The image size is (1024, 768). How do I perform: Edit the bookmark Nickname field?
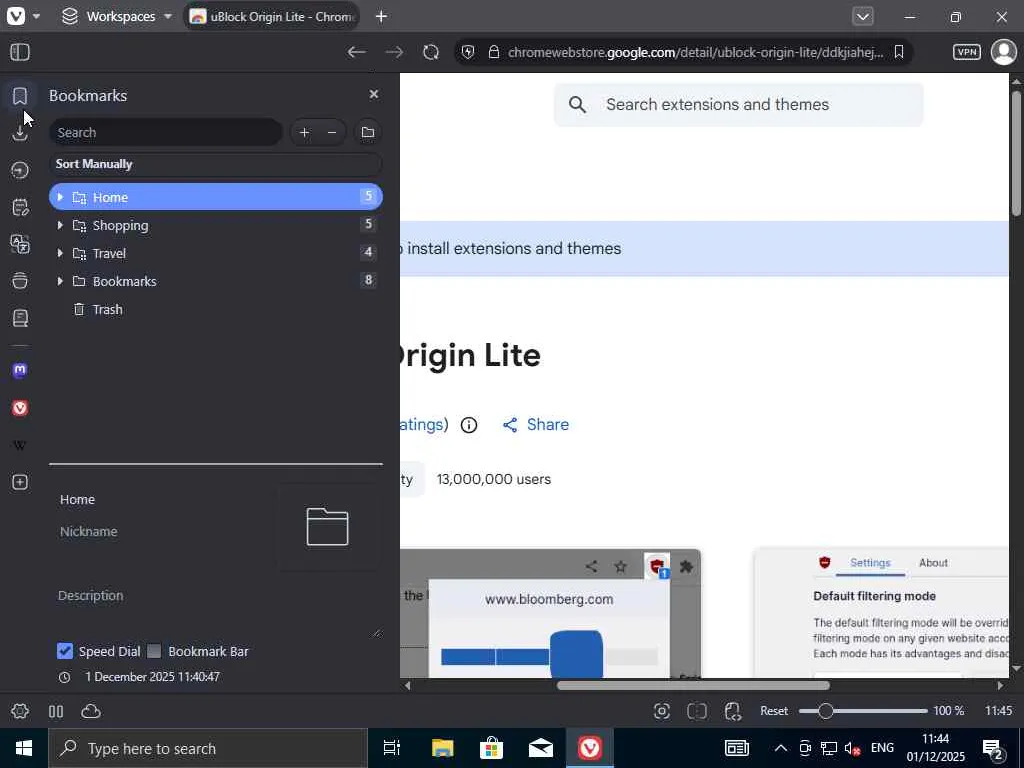pos(163,532)
